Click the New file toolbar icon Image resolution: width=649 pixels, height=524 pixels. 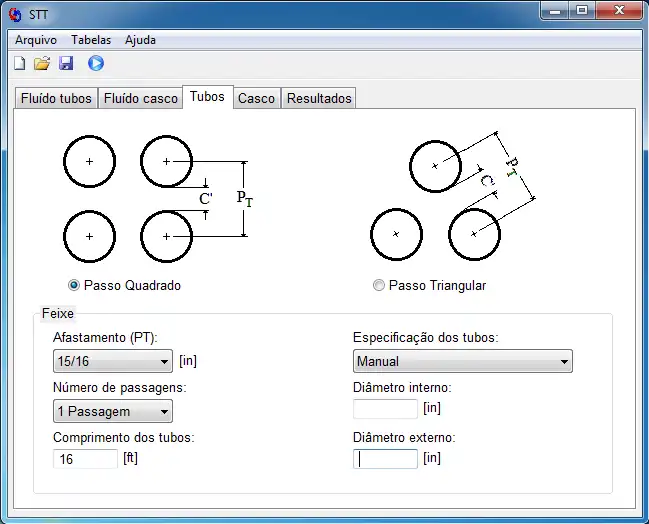[19, 63]
